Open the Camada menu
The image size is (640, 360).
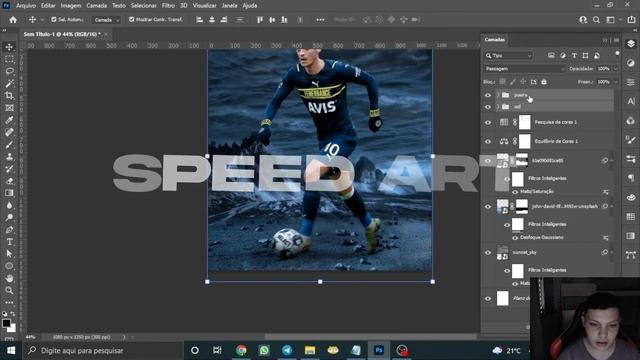click(96, 6)
